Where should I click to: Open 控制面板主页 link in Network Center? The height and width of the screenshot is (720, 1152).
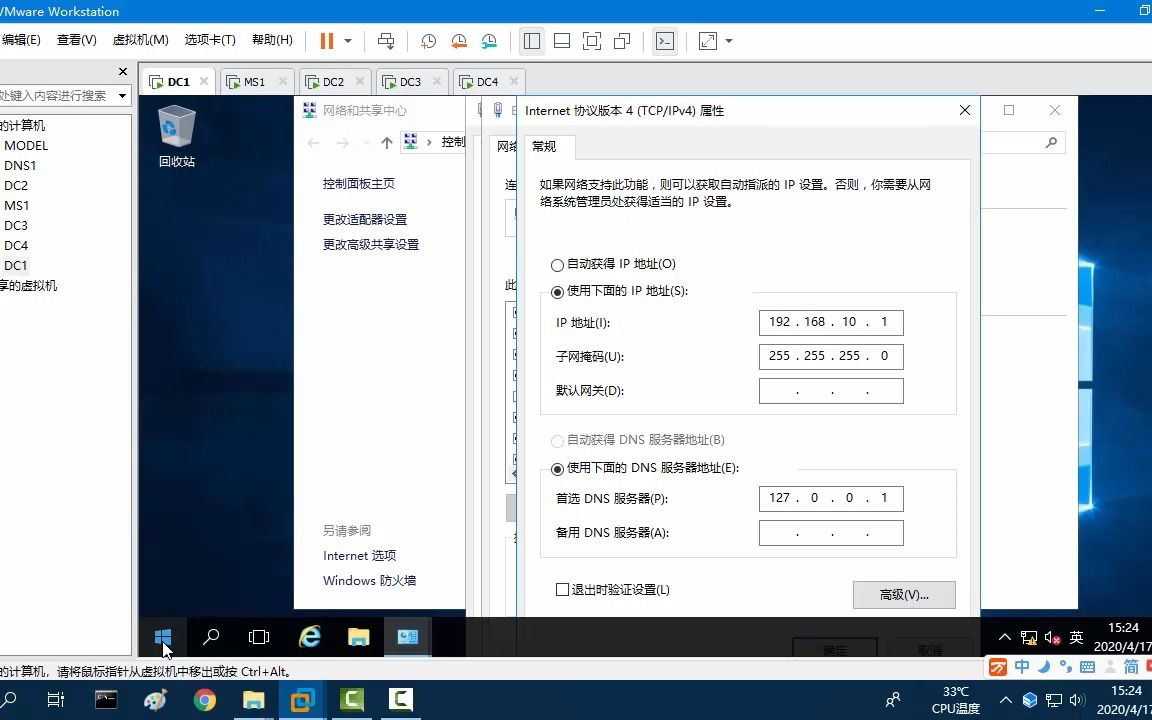(359, 184)
